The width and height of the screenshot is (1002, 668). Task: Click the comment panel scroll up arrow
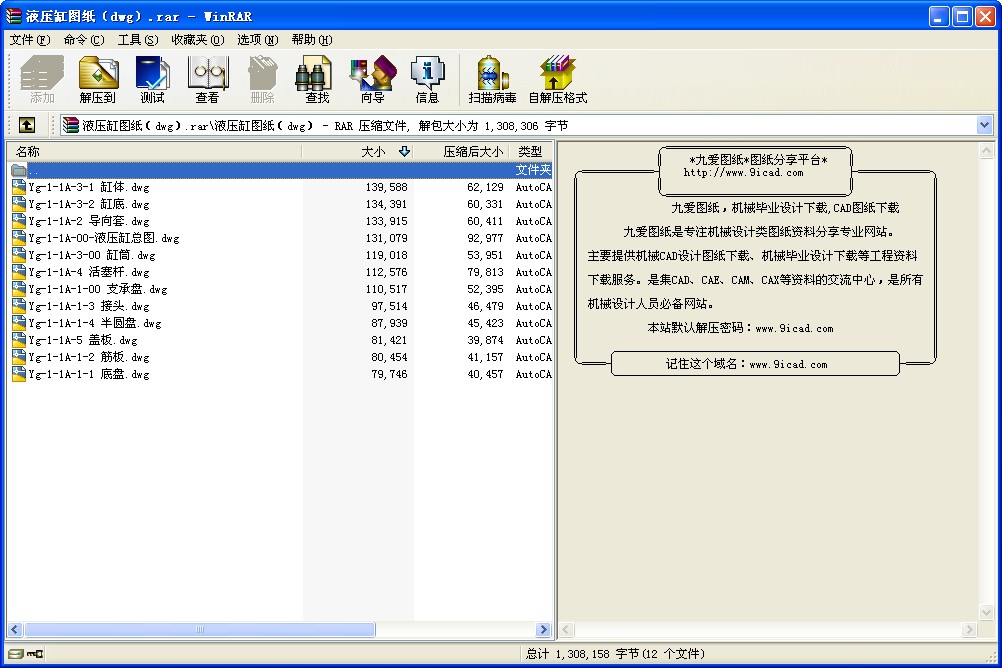986,151
